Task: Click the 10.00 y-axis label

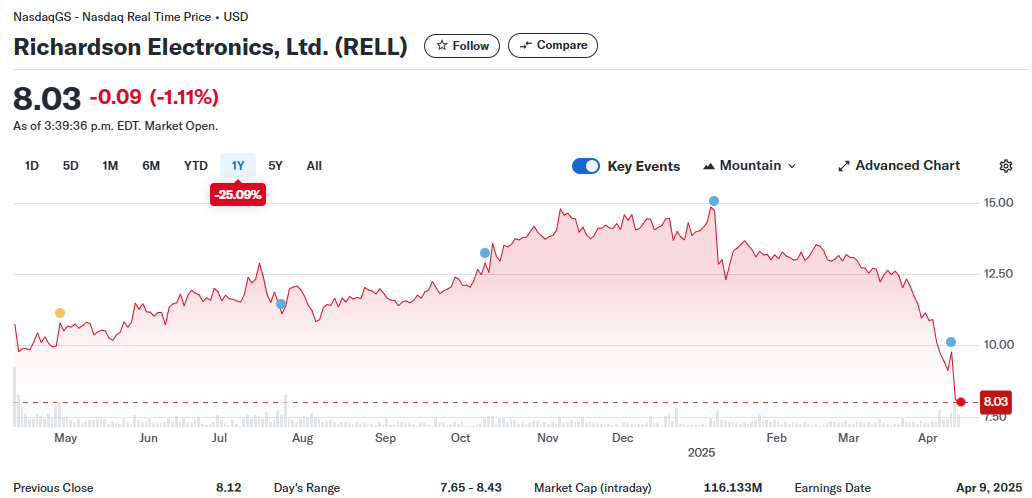Action: [x=999, y=345]
